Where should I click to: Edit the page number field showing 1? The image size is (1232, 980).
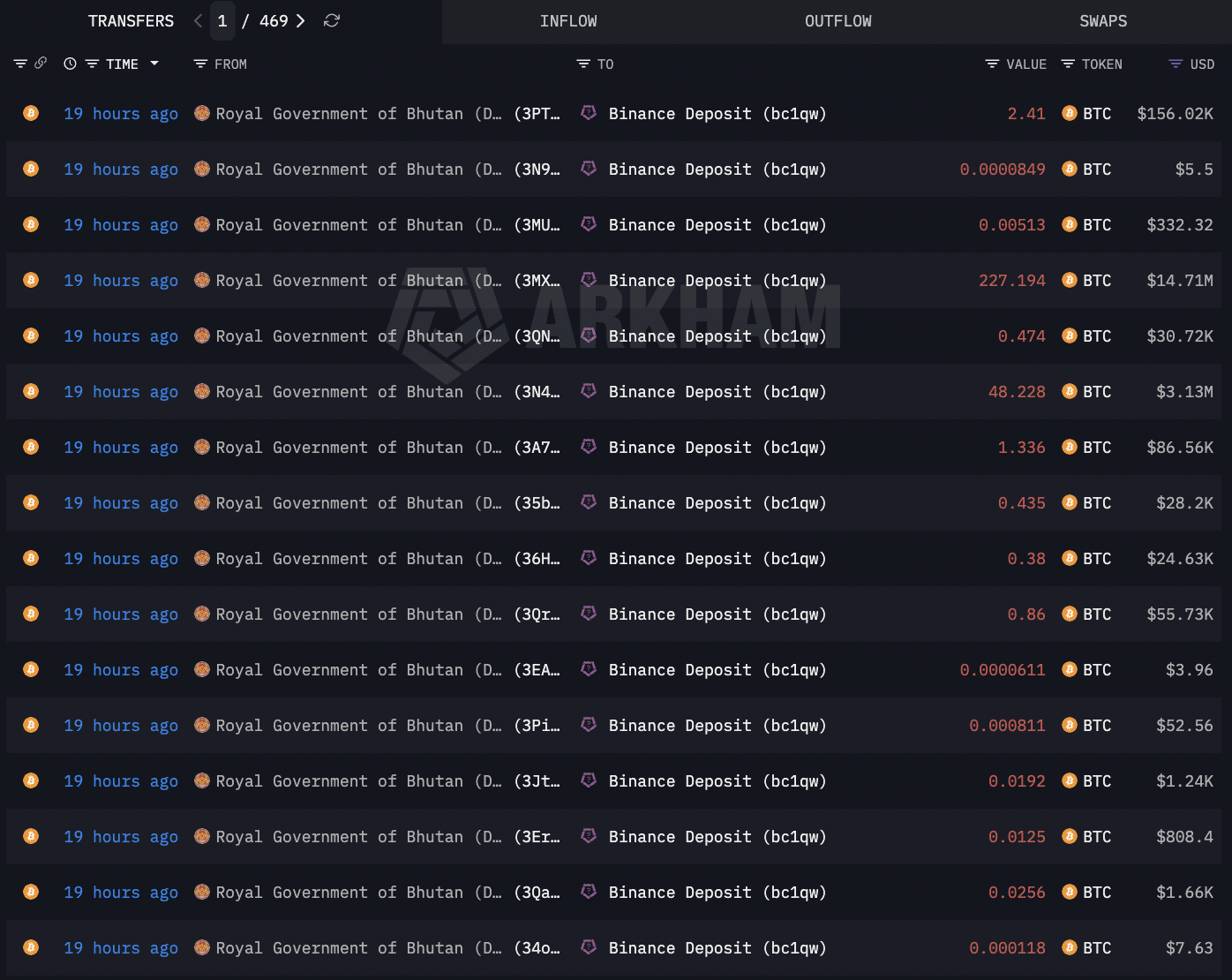[x=222, y=20]
